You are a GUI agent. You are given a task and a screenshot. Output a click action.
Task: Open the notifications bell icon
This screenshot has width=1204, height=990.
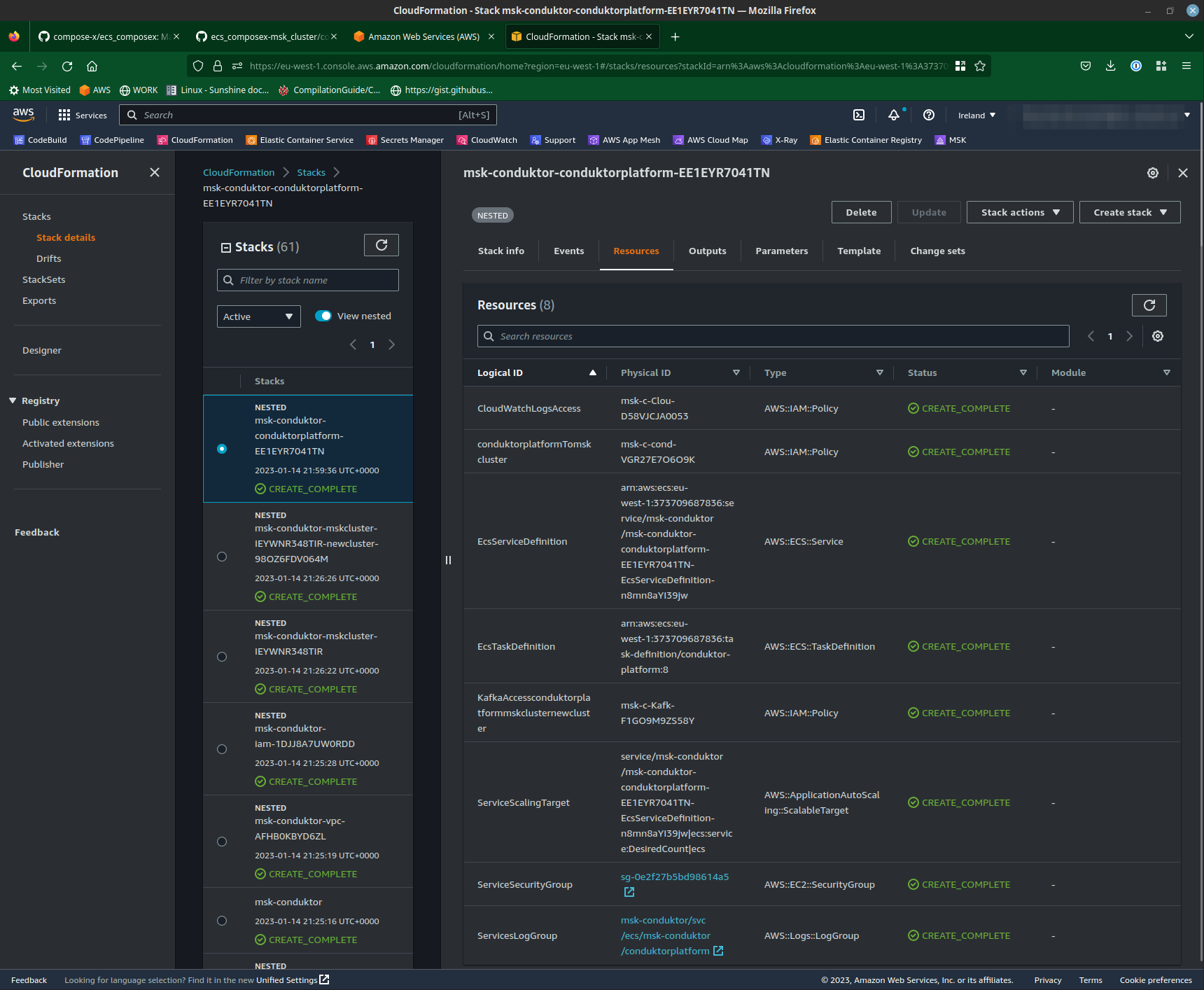click(894, 115)
